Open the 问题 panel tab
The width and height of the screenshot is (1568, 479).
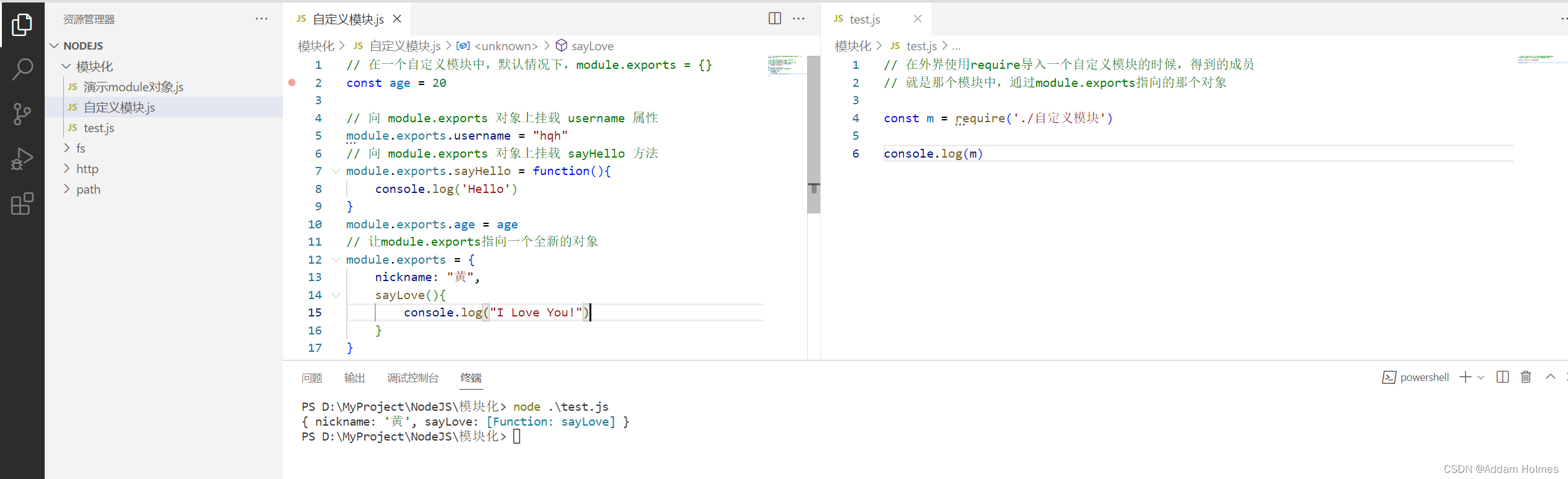[x=311, y=378]
